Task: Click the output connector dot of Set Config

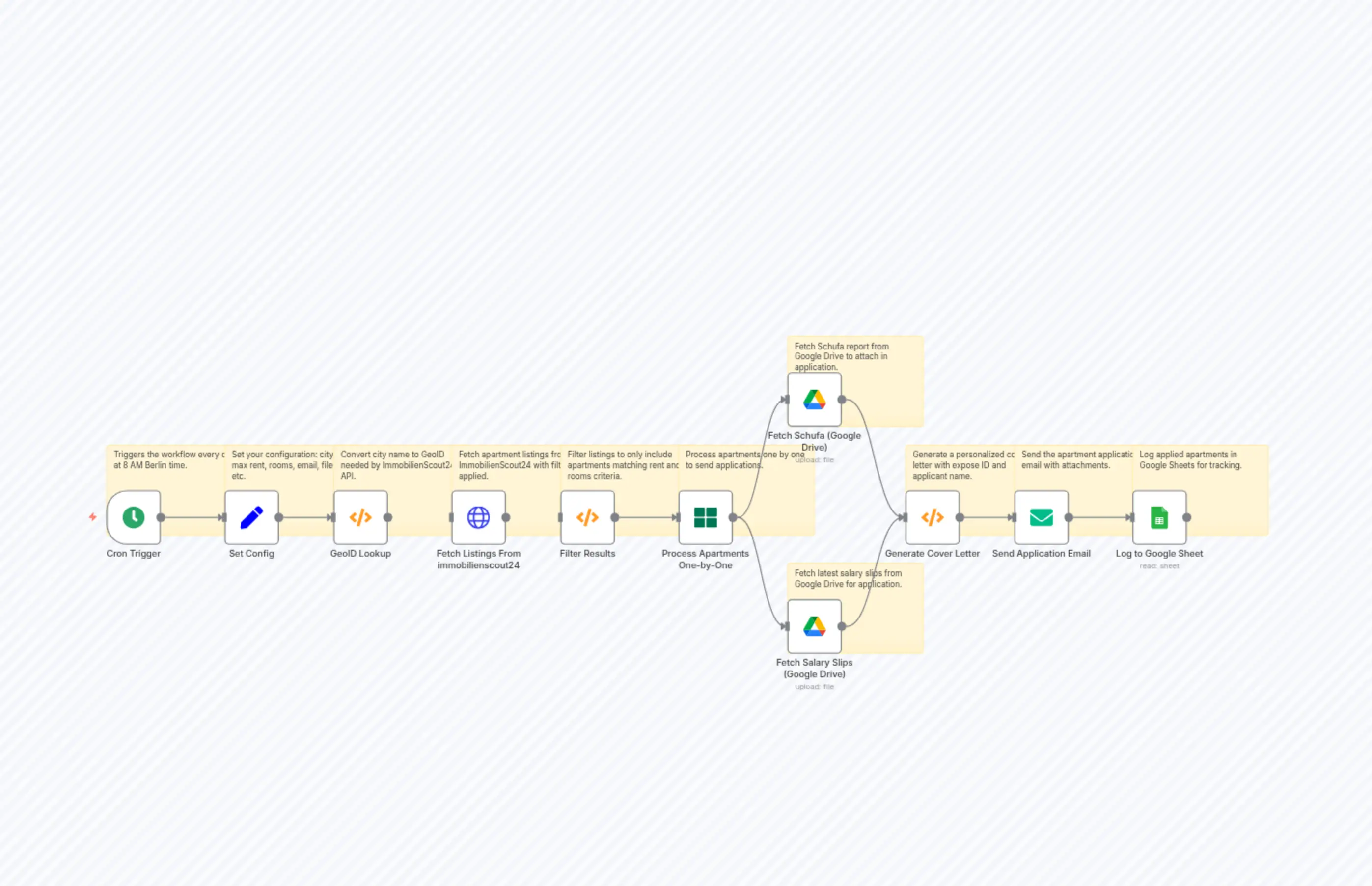Action: (x=278, y=517)
